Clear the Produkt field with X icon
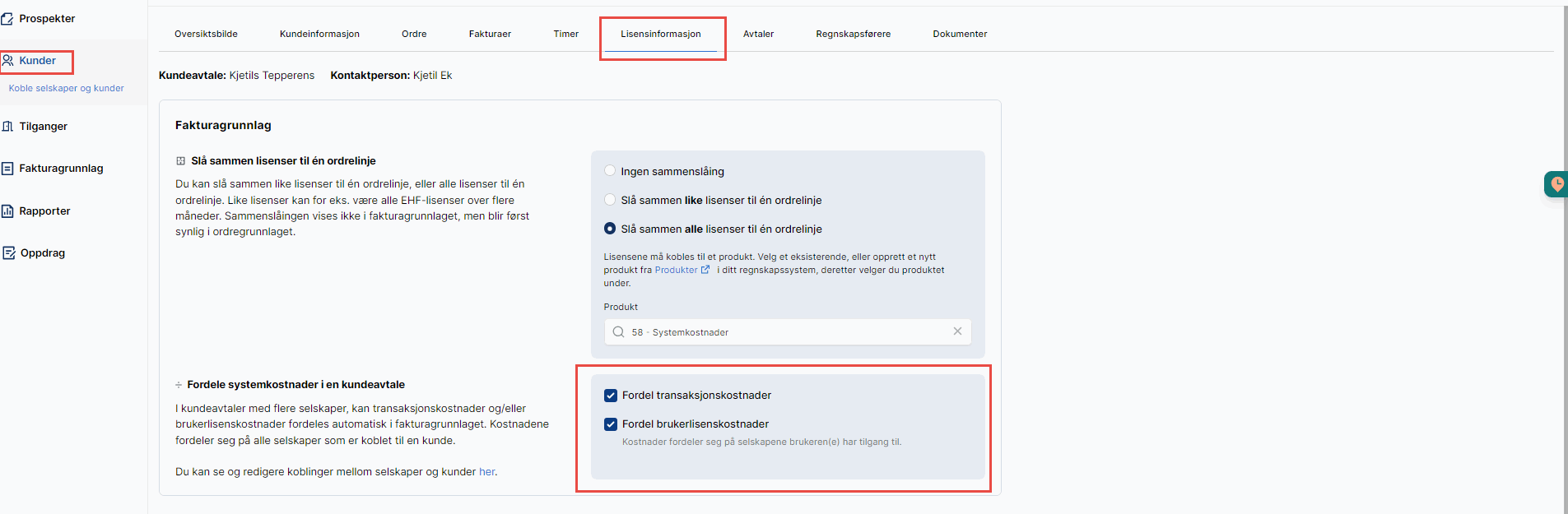Screen dimensions: 1568x514 pos(957,331)
